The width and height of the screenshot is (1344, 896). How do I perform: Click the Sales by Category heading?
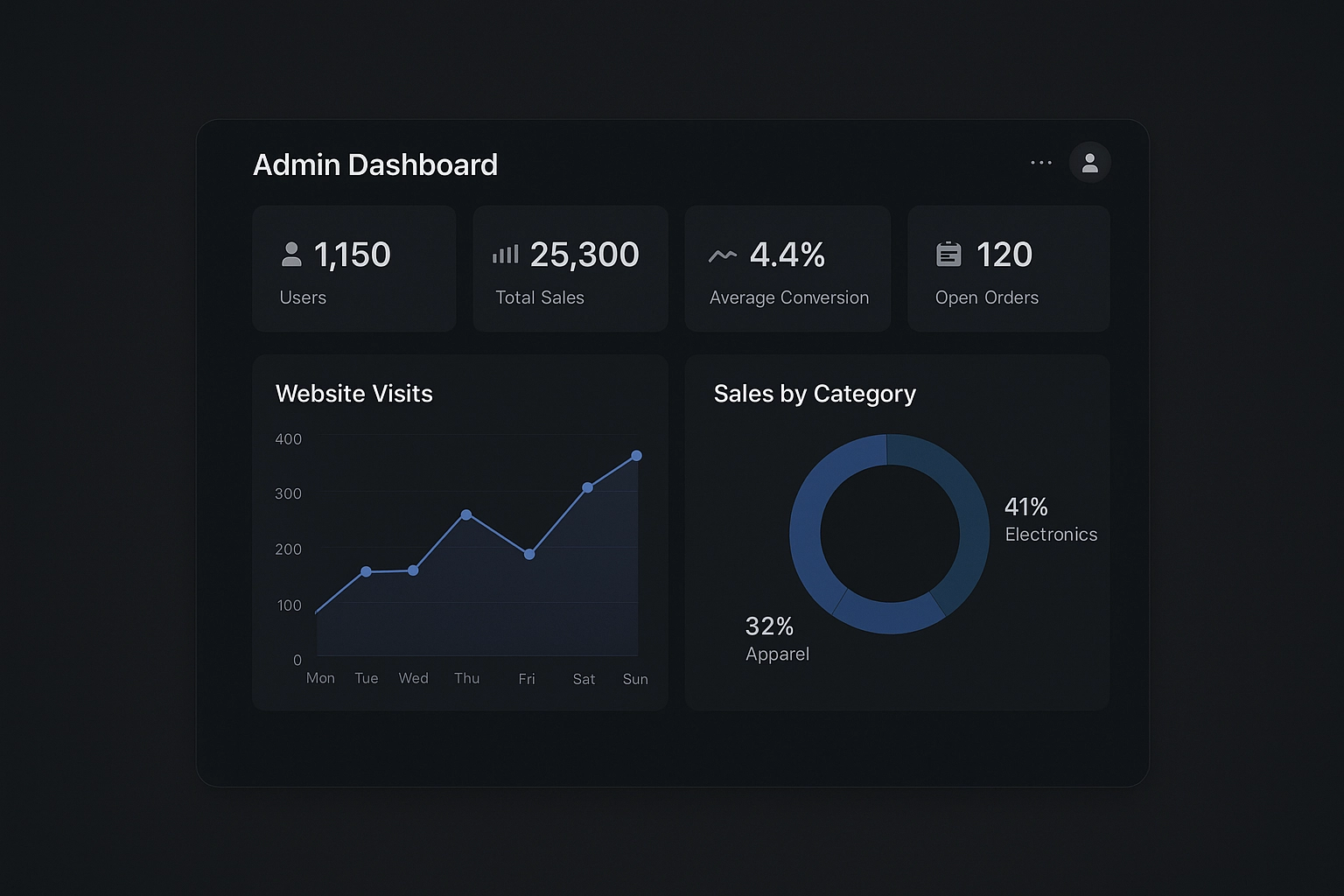coord(814,394)
